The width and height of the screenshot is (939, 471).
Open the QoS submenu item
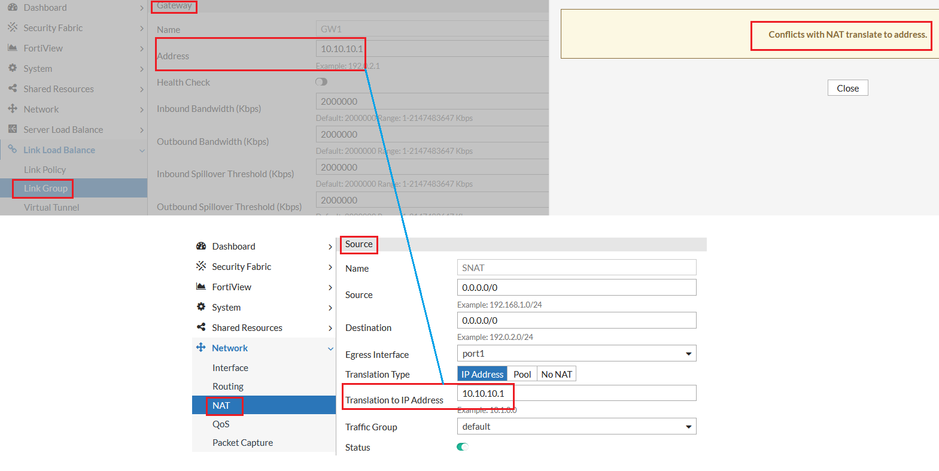click(x=264, y=424)
